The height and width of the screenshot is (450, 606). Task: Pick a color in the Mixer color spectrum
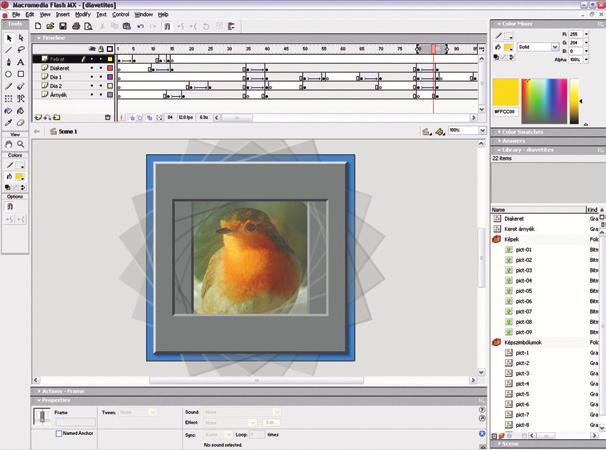544,101
